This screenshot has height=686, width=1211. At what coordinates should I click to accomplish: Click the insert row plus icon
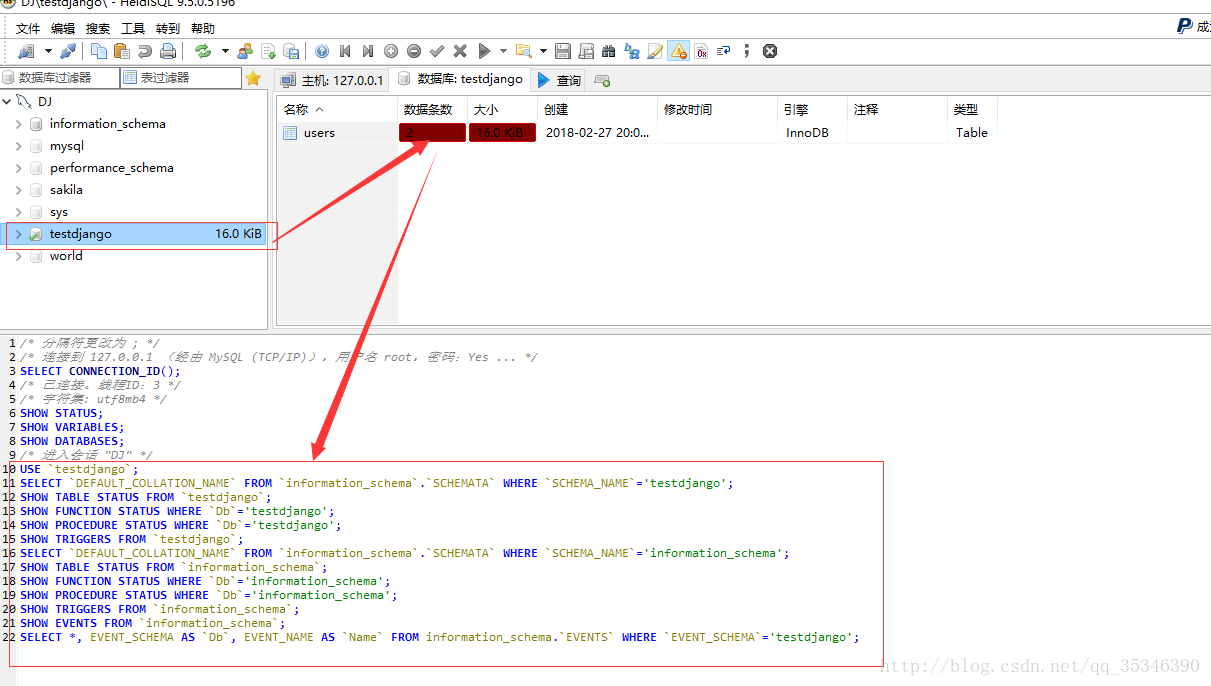coord(391,51)
